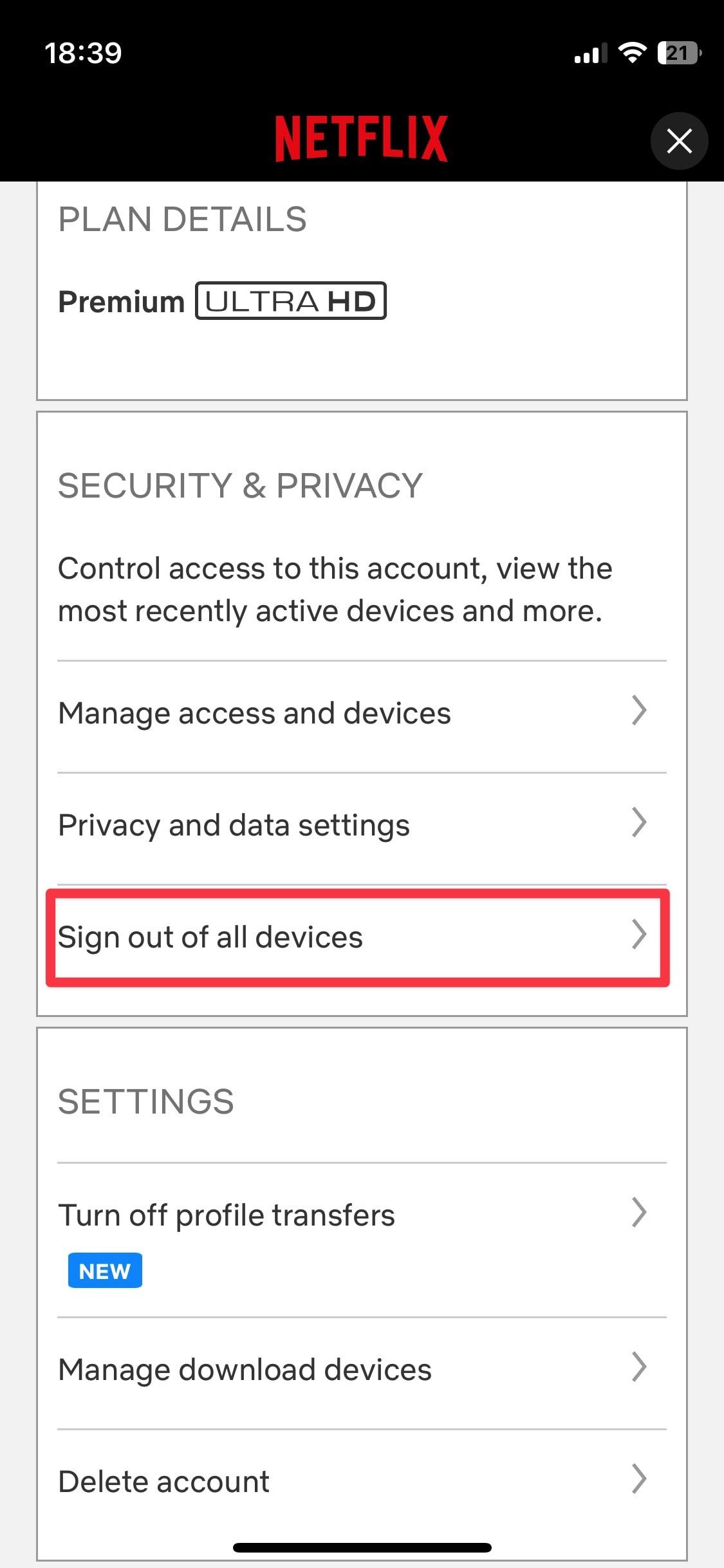The height and width of the screenshot is (1568, 724).
Task: Tap the cellular signal indicator
Action: pyautogui.click(x=589, y=53)
